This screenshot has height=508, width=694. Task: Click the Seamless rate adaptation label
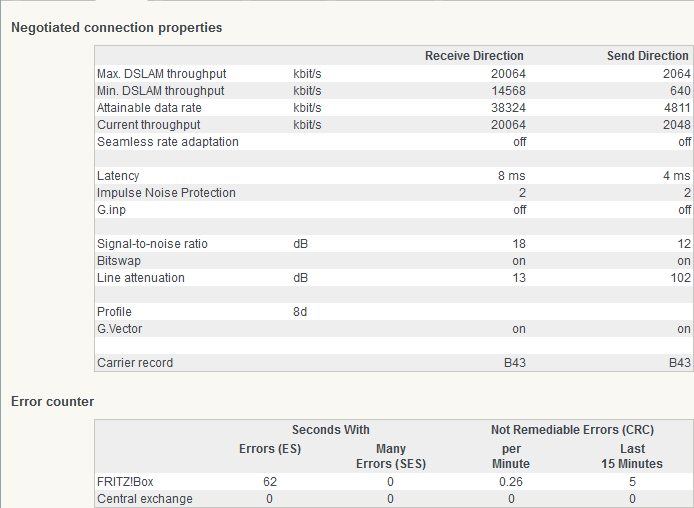[x=167, y=142]
